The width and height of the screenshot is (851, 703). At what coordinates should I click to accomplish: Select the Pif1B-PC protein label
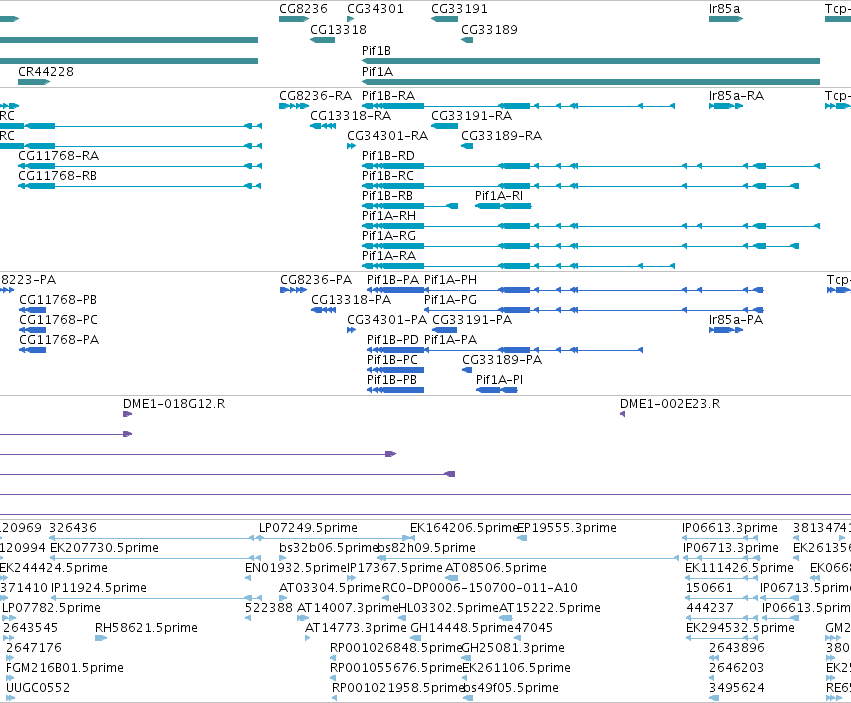pos(392,360)
